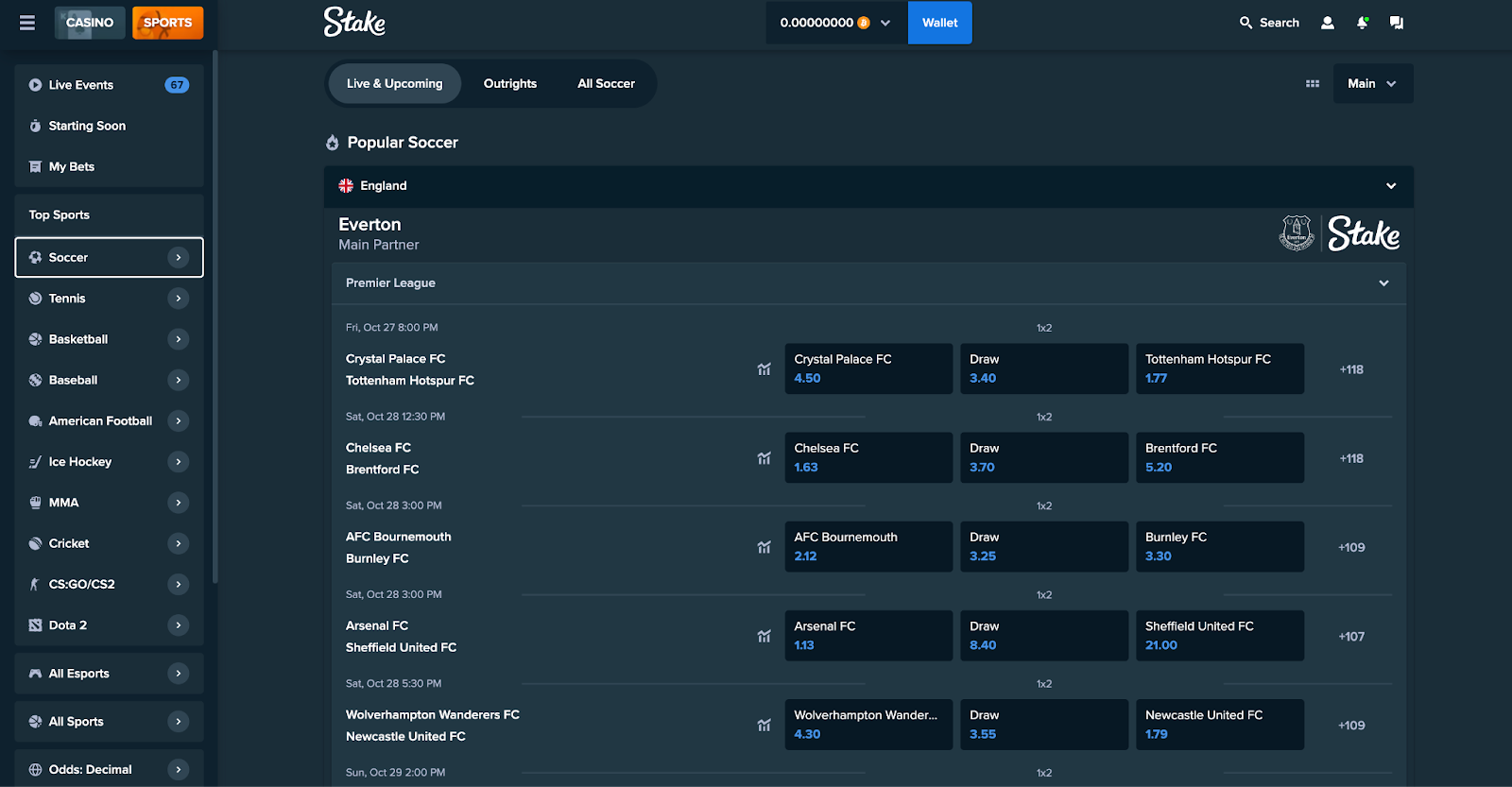1512x787 pixels.
Task: Click the Baseball icon in sidebar
Action: coord(35,380)
